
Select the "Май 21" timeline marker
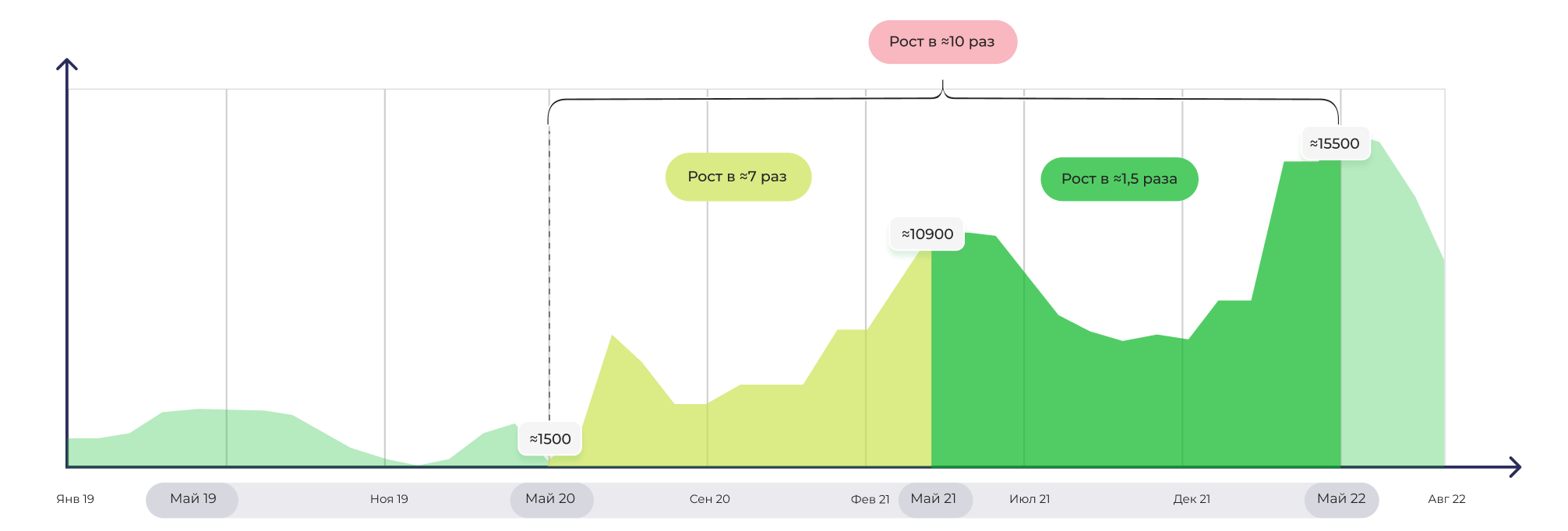point(934,499)
